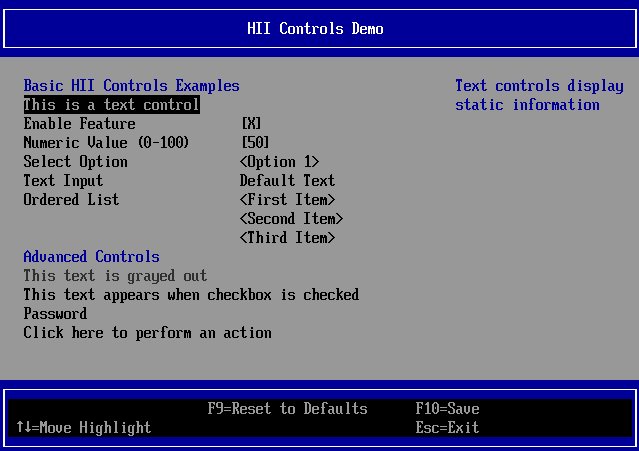This screenshot has height=451, width=639.
Task: Click the Basic HII Controls Examples heading
Action: pos(131,86)
